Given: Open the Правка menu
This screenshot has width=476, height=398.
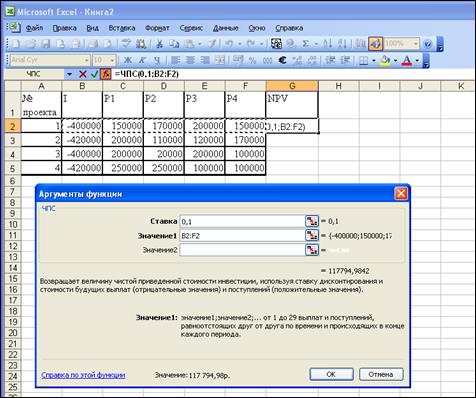Looking at the screenshot, I should point(64,28).
